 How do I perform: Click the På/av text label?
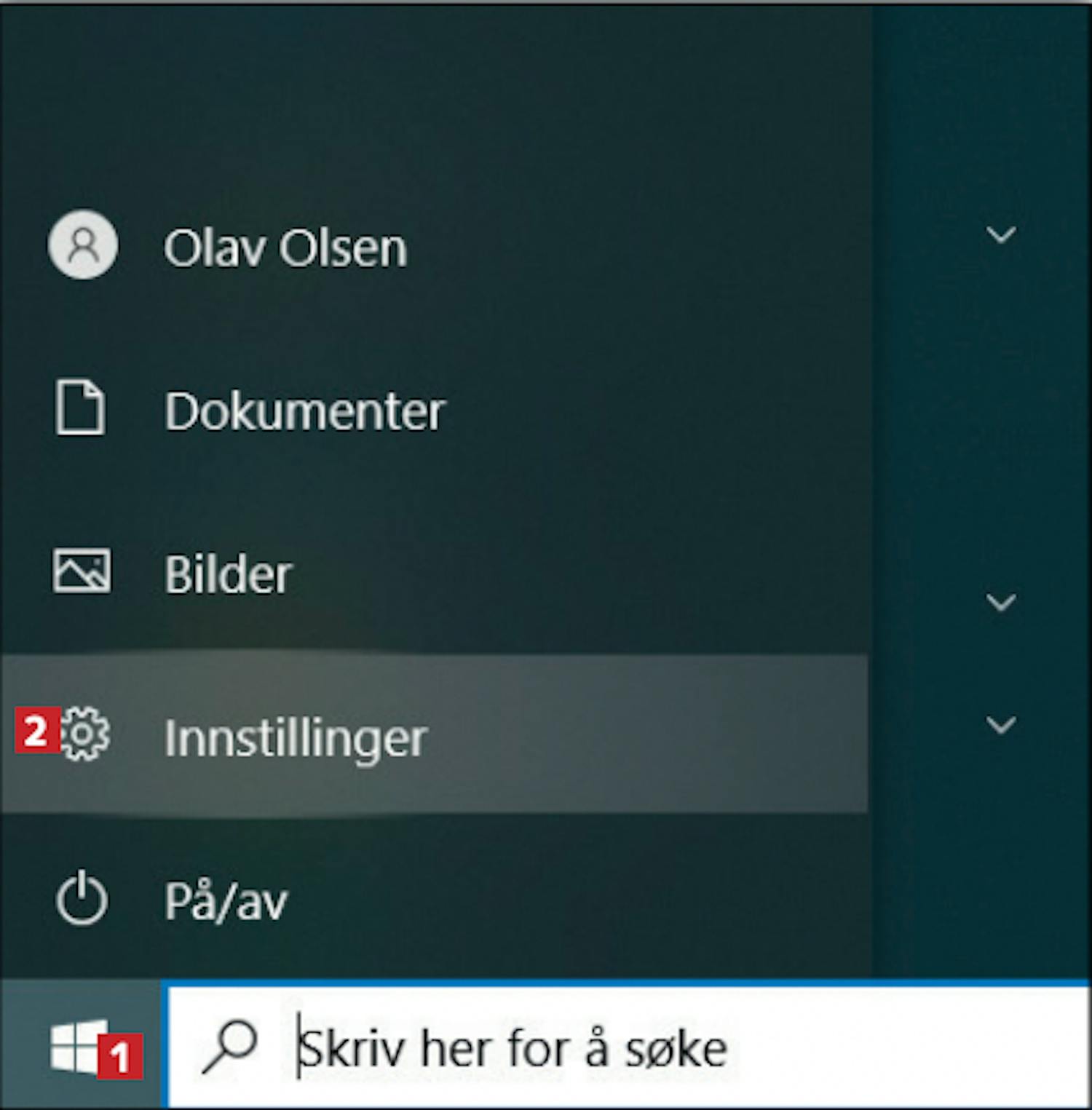coord(226,902)
